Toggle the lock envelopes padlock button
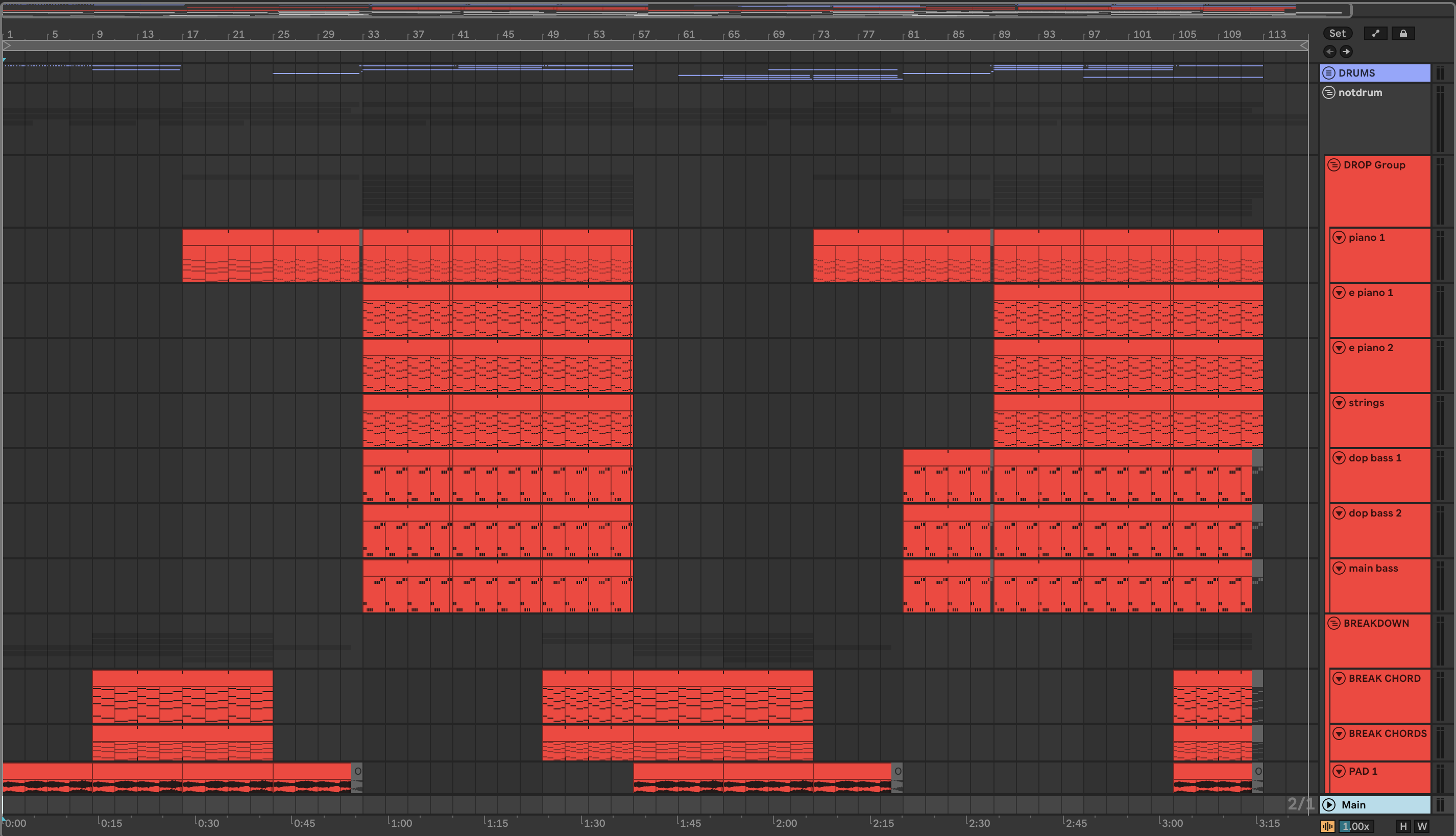Image resolution: width=1456 pixels, height=836 pixels. (x=1402, y=33)
